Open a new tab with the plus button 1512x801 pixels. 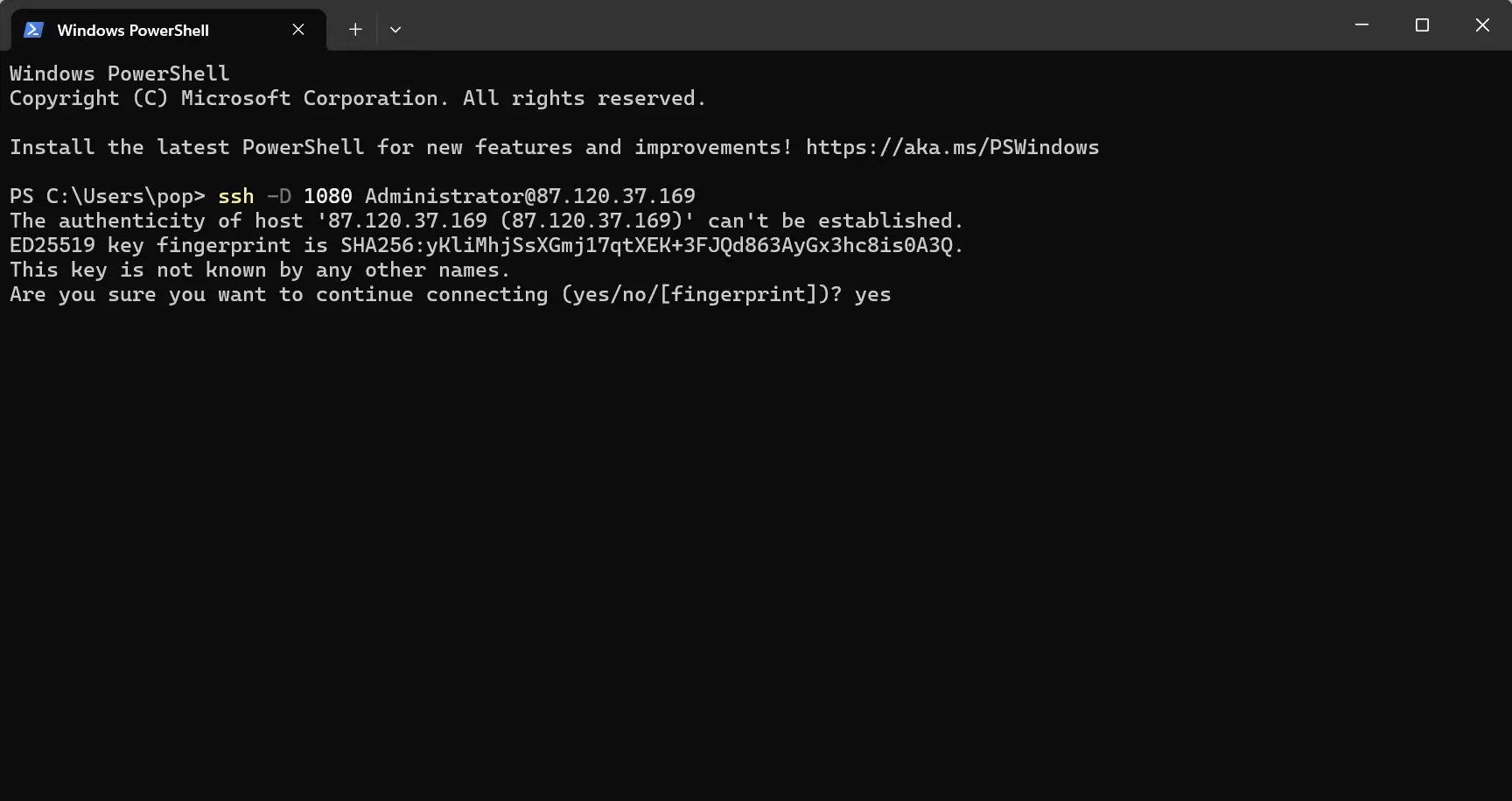(x=355, y=30)
